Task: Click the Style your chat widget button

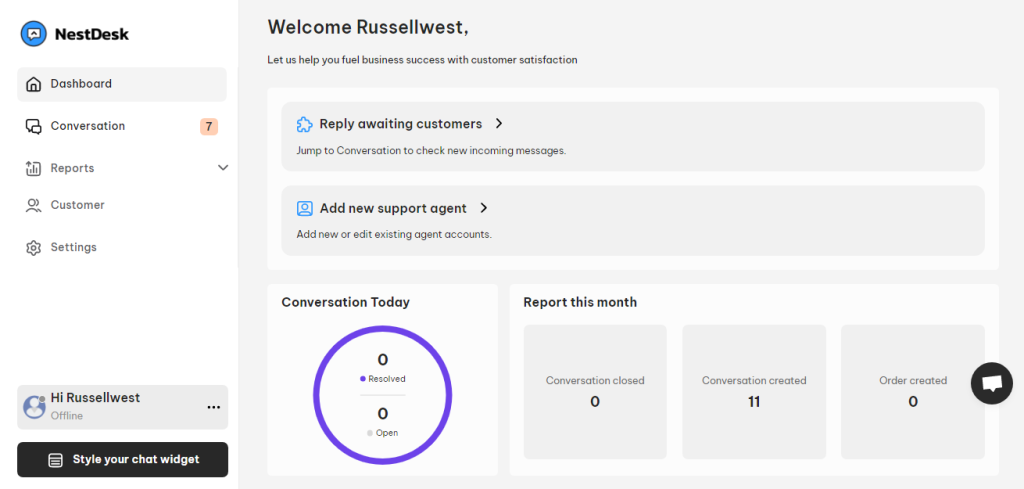Action: (x=123, y=460)
